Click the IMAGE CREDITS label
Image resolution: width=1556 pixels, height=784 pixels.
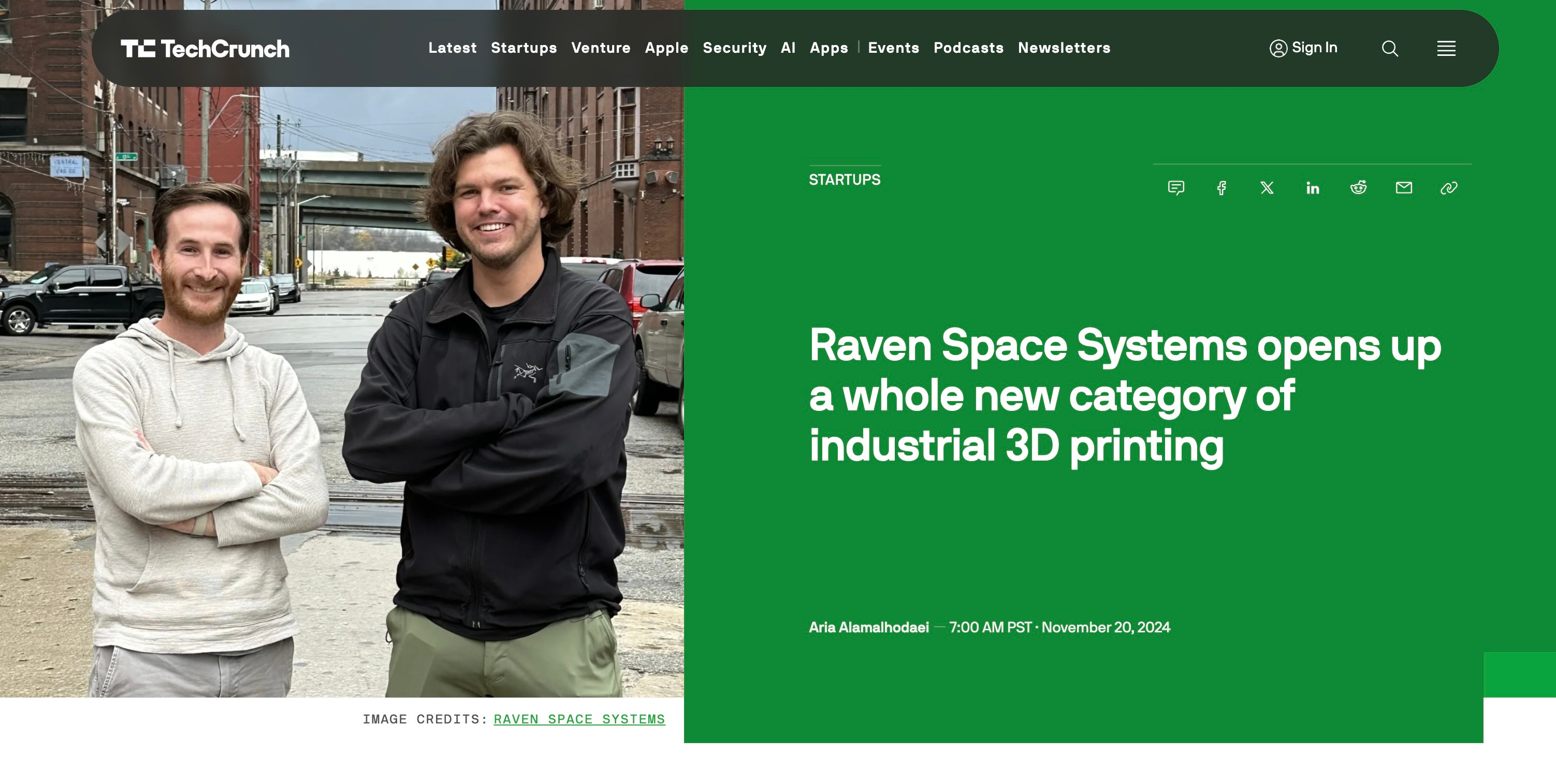point(425,719)
